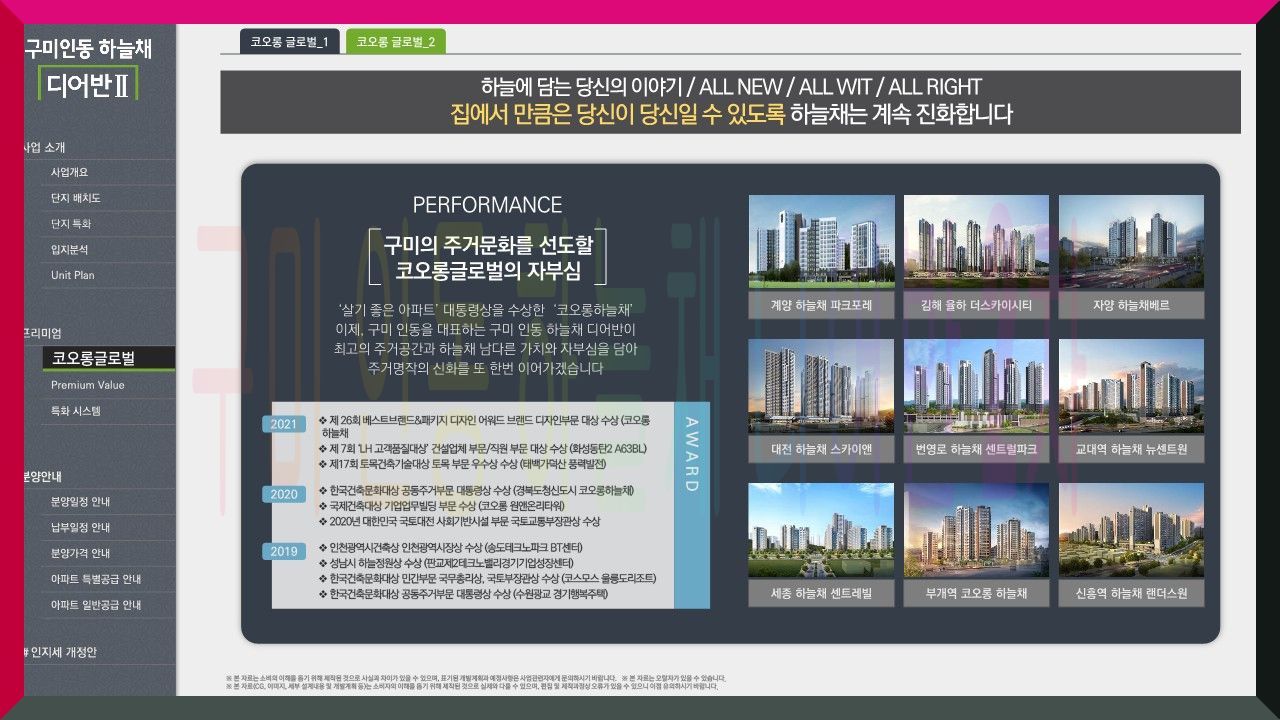Click the 대전 하늘채 스카이앤 caption
Image resolution: width=1280 pixels, height=720 pixels.
821,450
